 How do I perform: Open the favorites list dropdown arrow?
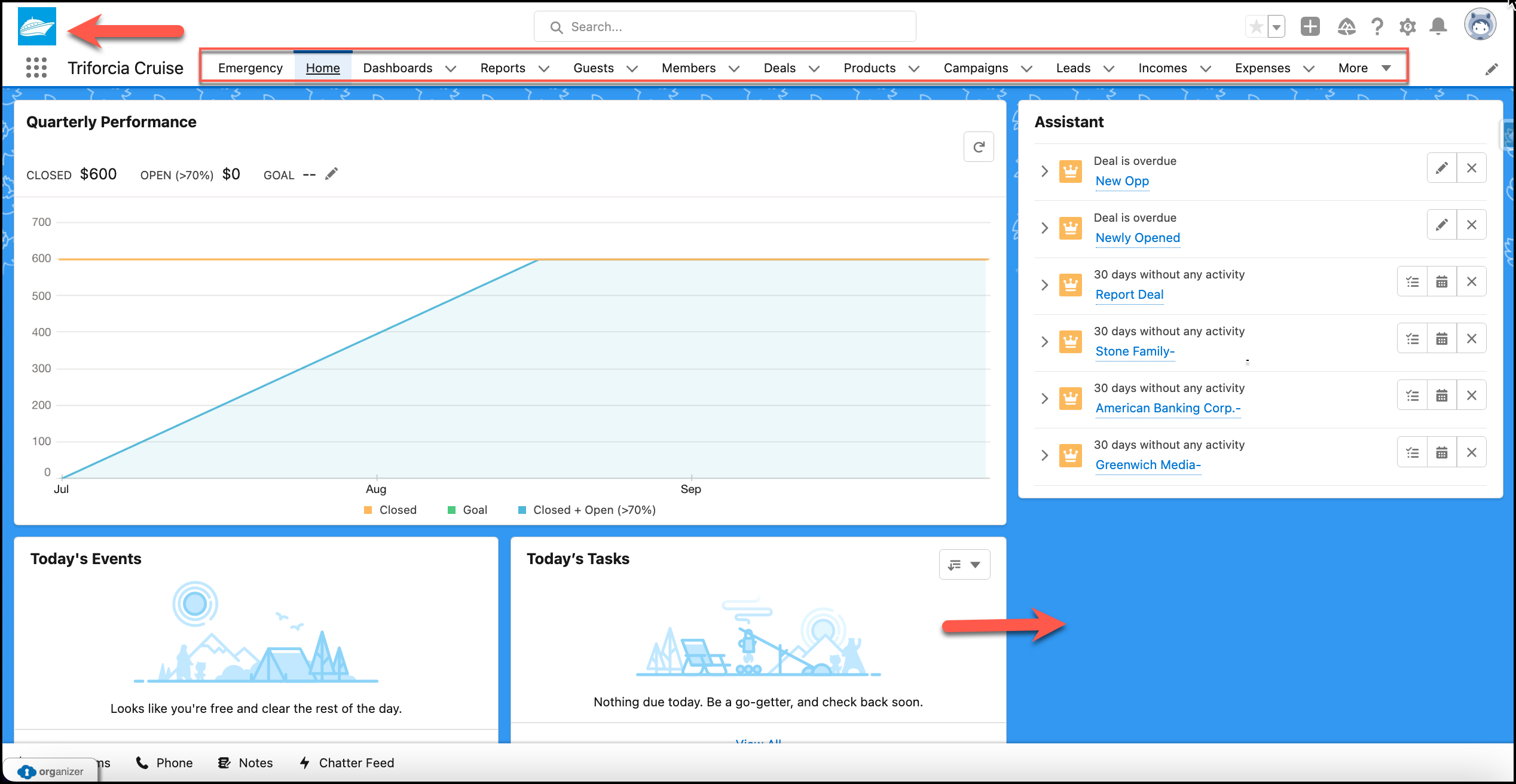click(x=1276, y=26)
